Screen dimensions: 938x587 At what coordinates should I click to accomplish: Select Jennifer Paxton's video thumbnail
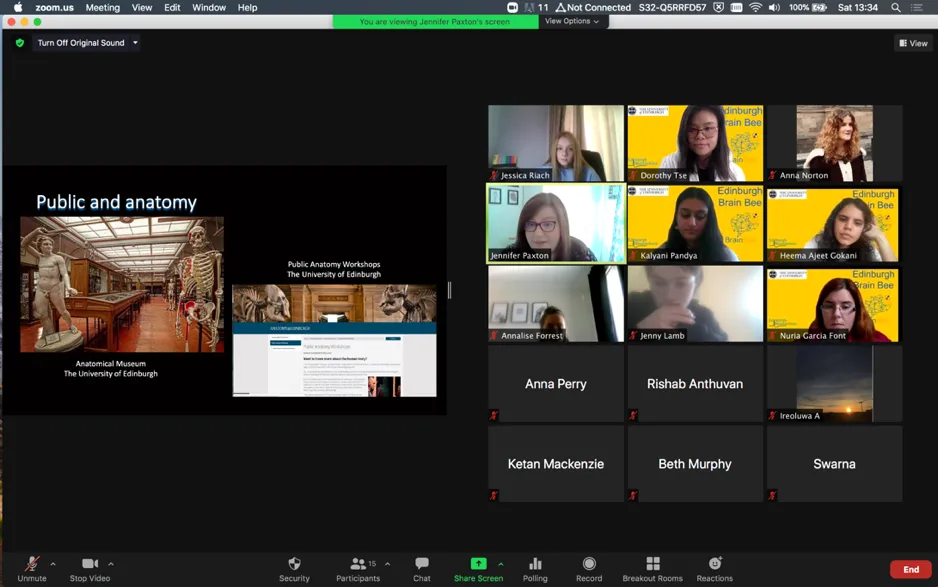click(x=555, y=223)
